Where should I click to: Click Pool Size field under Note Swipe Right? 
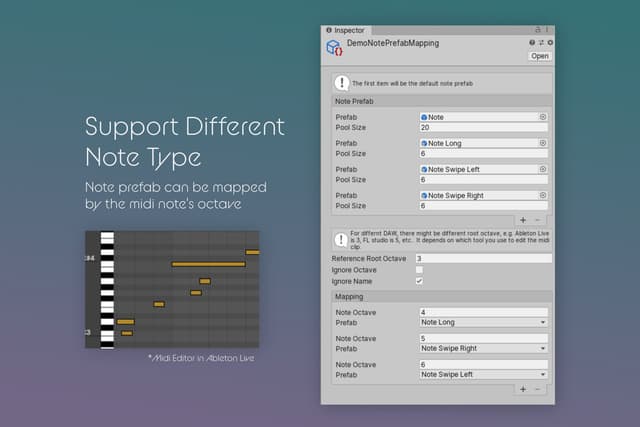pos(484,206)
